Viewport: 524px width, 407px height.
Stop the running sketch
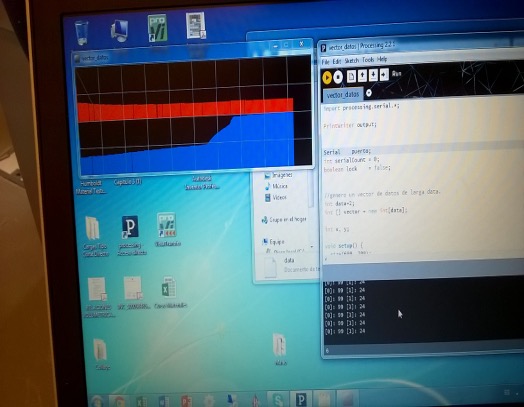pos(338,77)
